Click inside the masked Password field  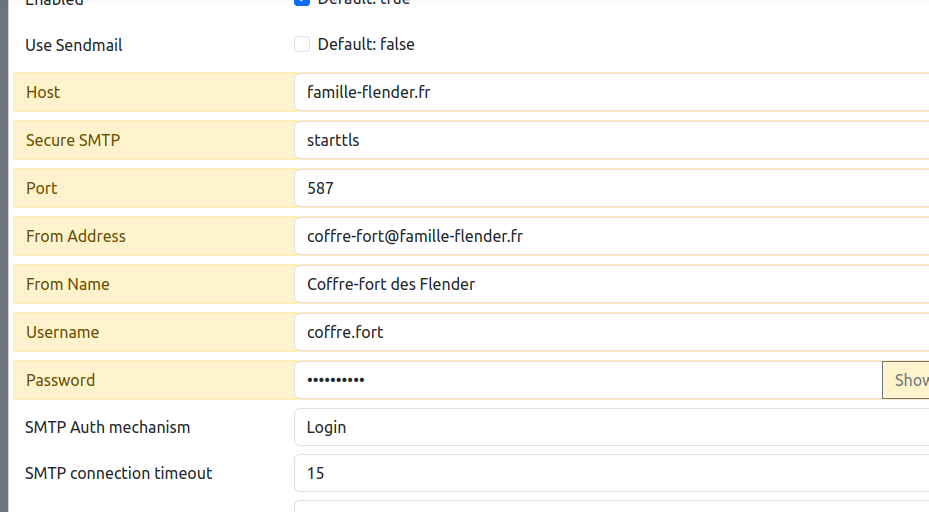588,380
